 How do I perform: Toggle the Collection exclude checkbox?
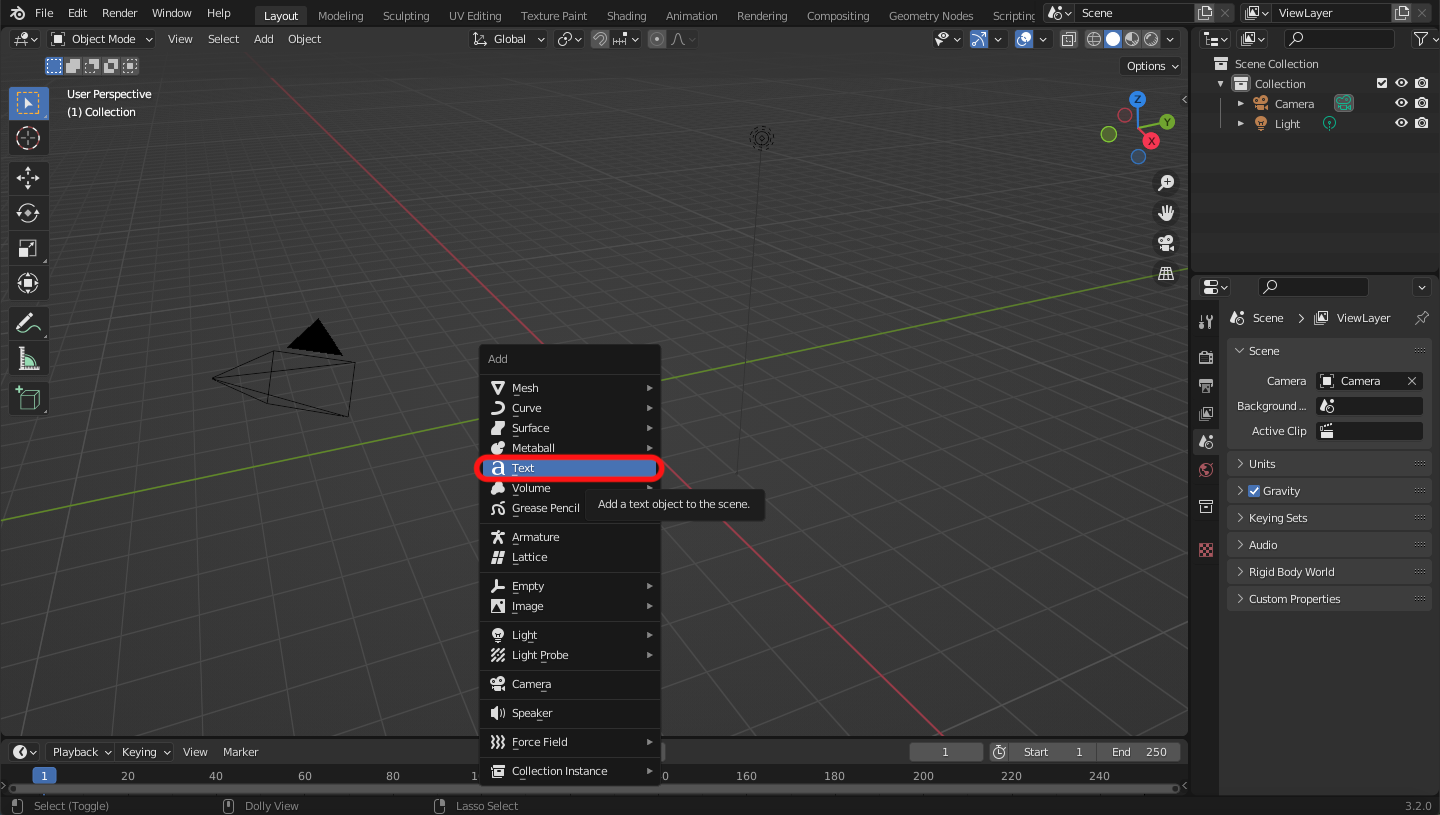(1382, 84)
